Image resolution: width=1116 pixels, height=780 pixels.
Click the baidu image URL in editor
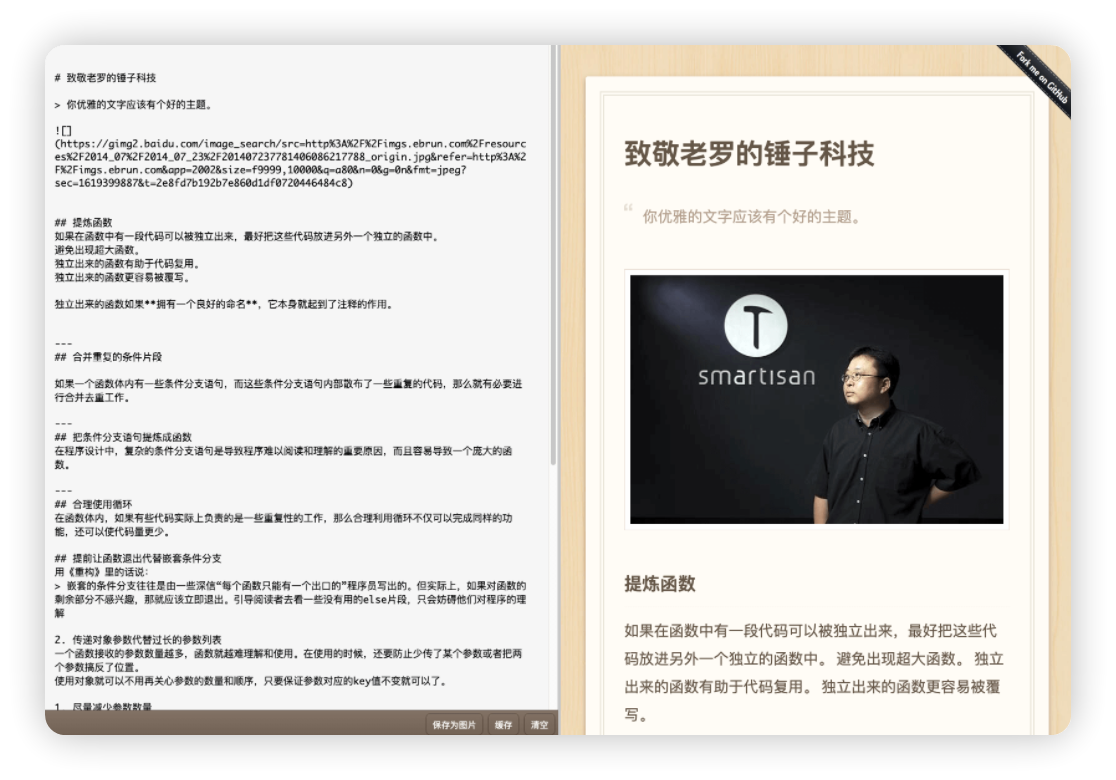(x=290, y=163)
